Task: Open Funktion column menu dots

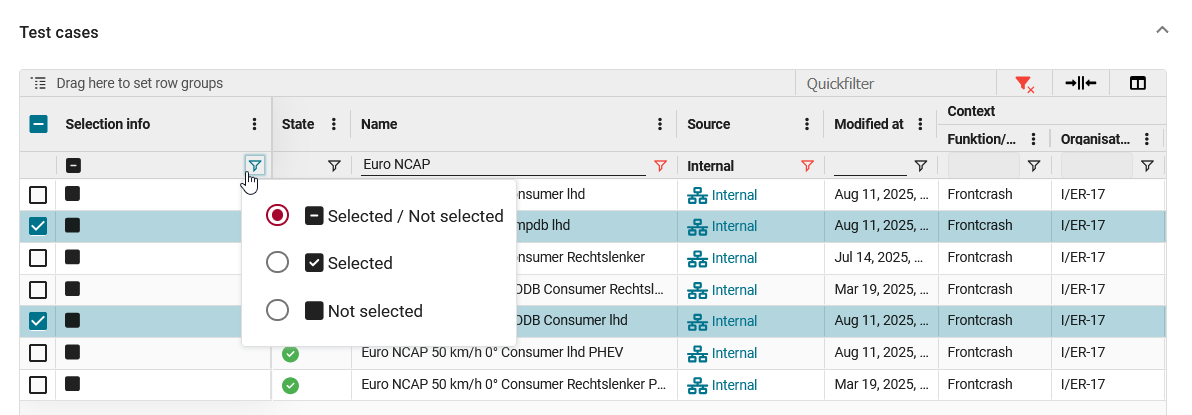Action: click(x=1033, y=139)
